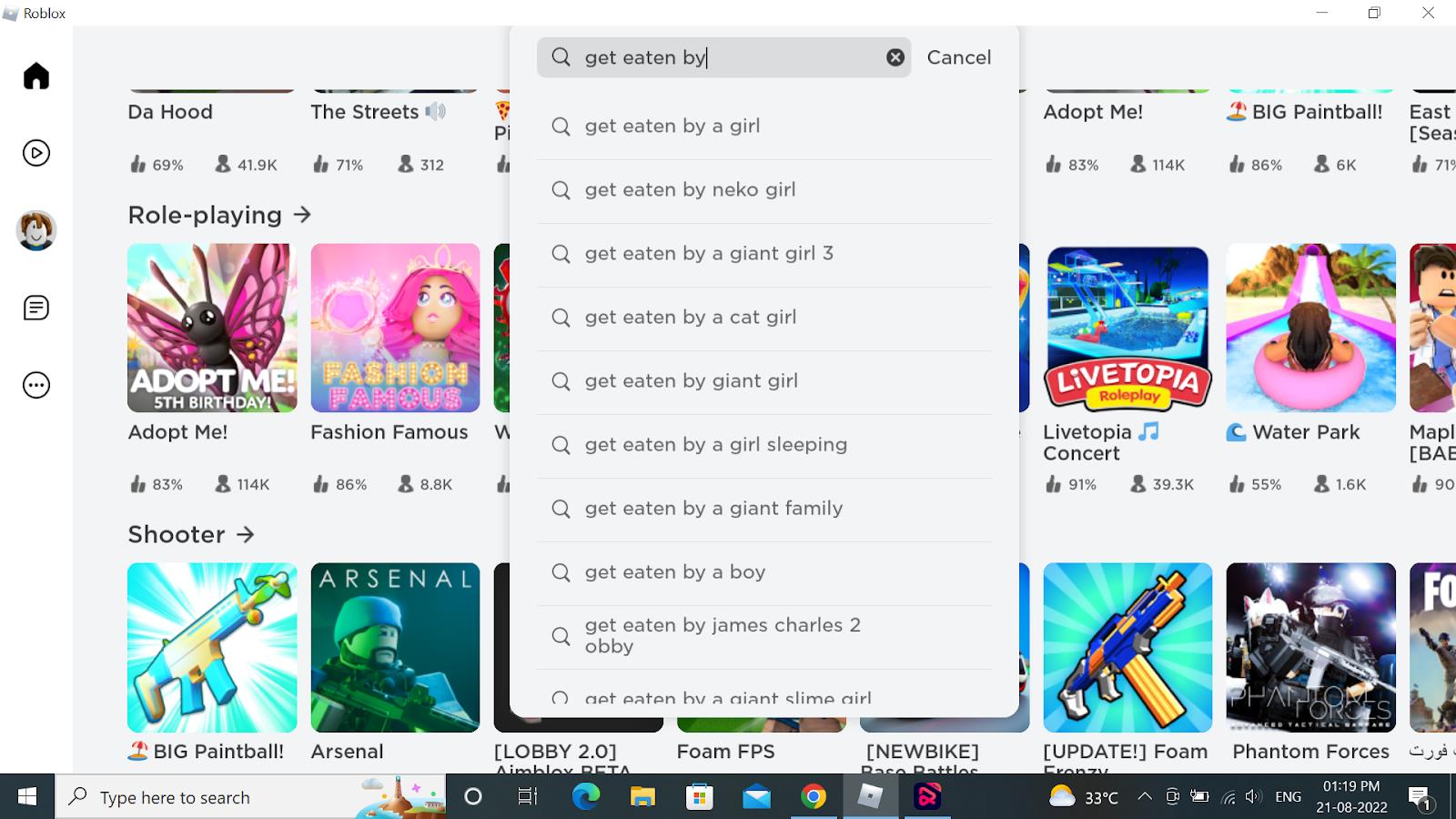Click the 'Da Hood' game title
The width and height of the screenshot is (1456, 819).
(170, 112)
